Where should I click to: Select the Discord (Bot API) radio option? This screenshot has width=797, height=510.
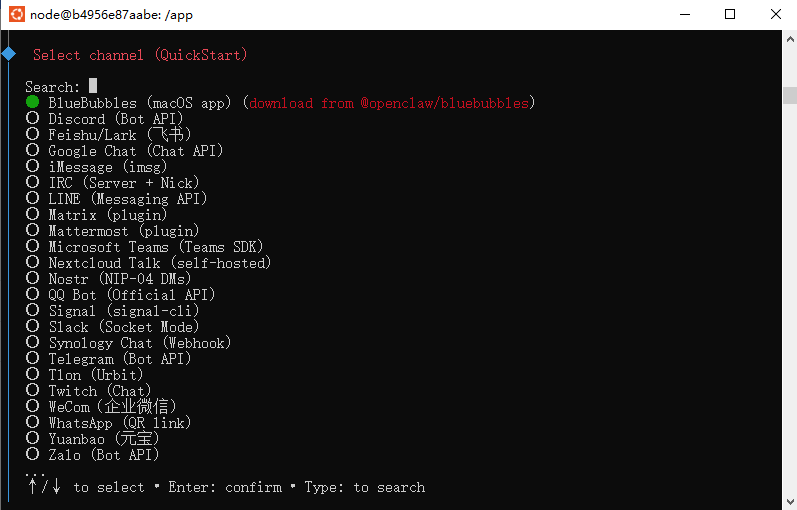[33, 118]
